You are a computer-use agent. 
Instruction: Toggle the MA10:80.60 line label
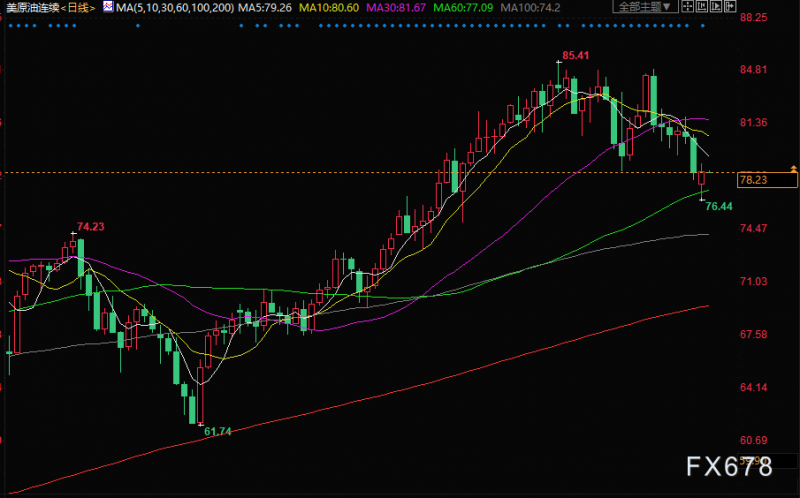point(329,8)
